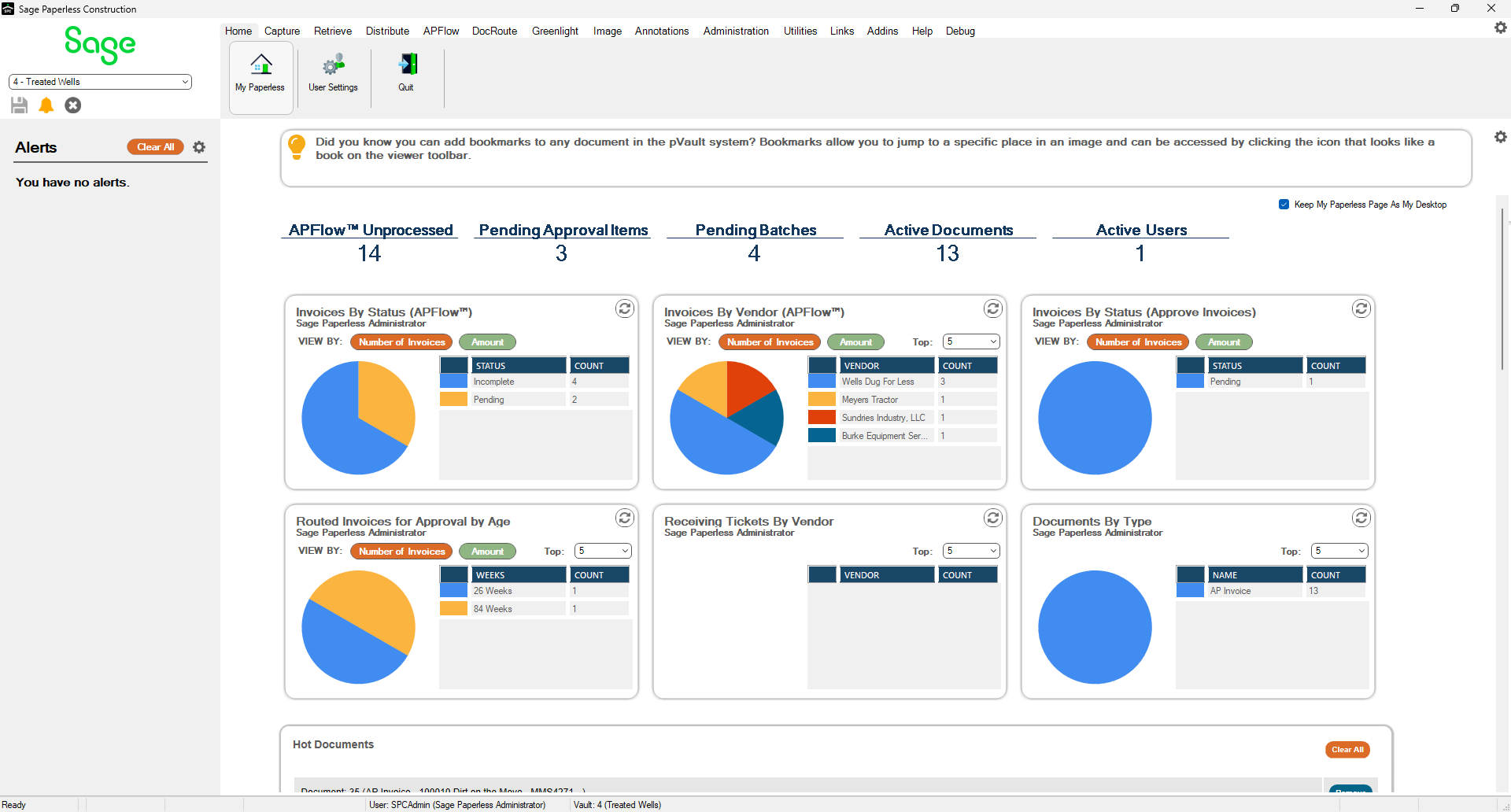Open the Annotations menu
Screen dimensions: 1511x812
[662, 31]
